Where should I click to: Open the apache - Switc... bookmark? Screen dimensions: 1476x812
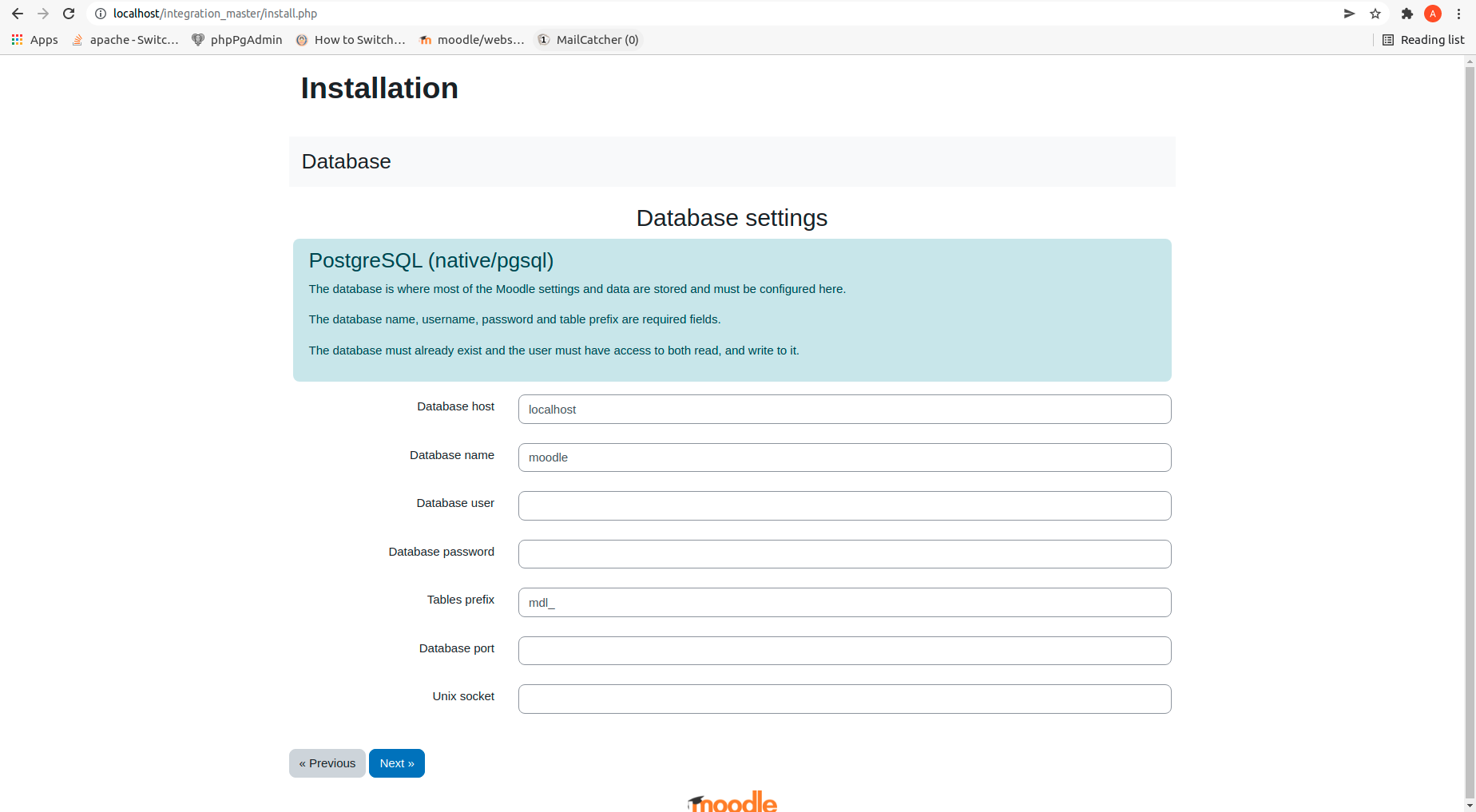125,40
